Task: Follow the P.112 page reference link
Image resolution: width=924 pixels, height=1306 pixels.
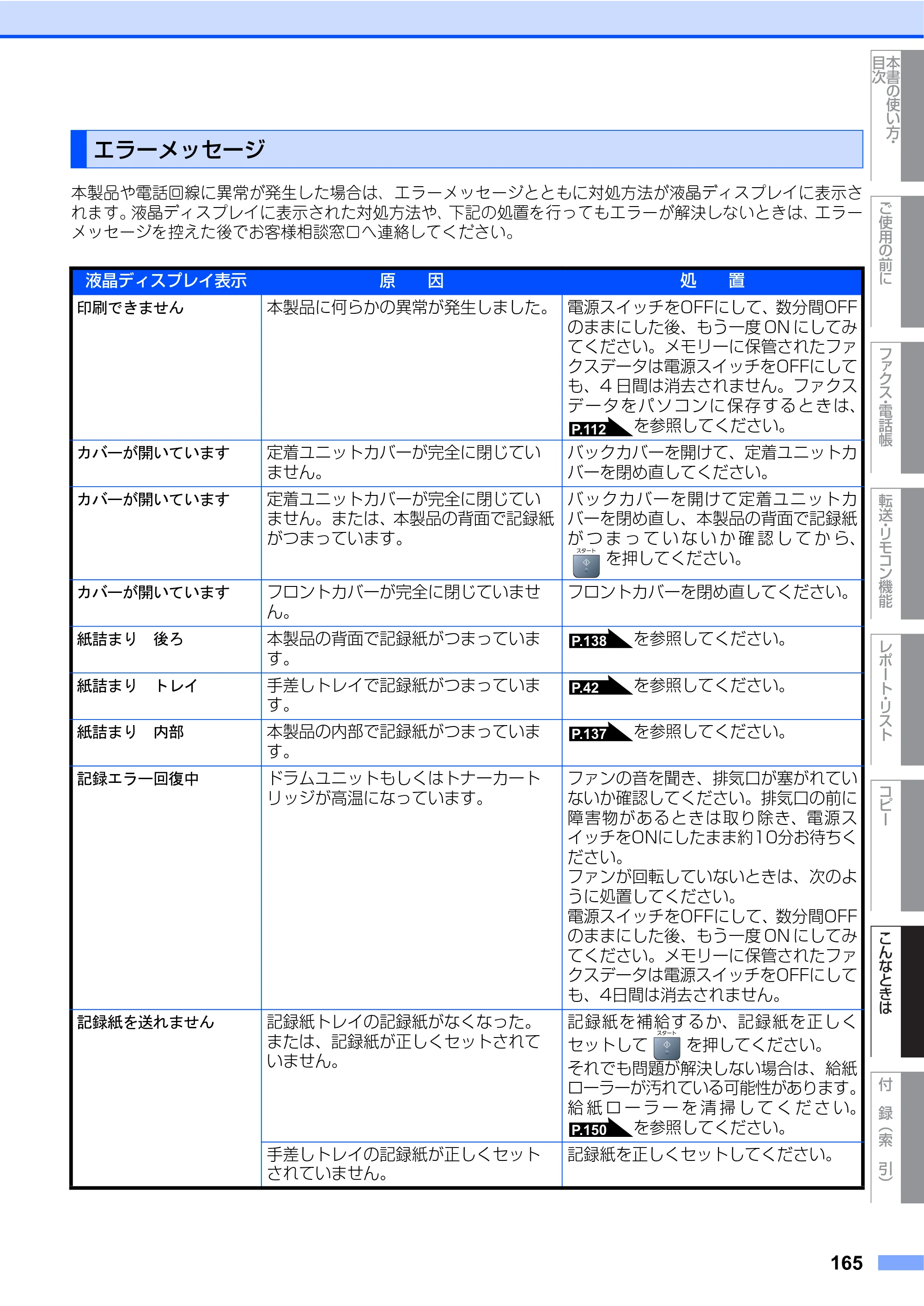Action: click(x=600, y=428)
